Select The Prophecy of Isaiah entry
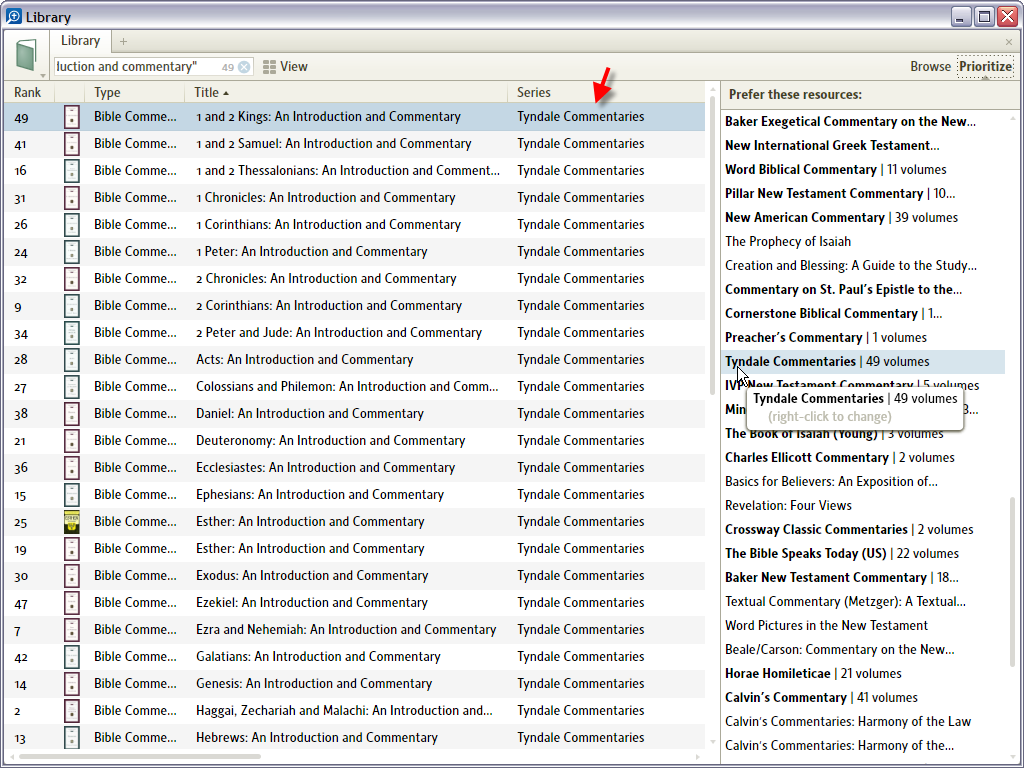Viewport: 1024px width, 768px height. pos(788,242)
